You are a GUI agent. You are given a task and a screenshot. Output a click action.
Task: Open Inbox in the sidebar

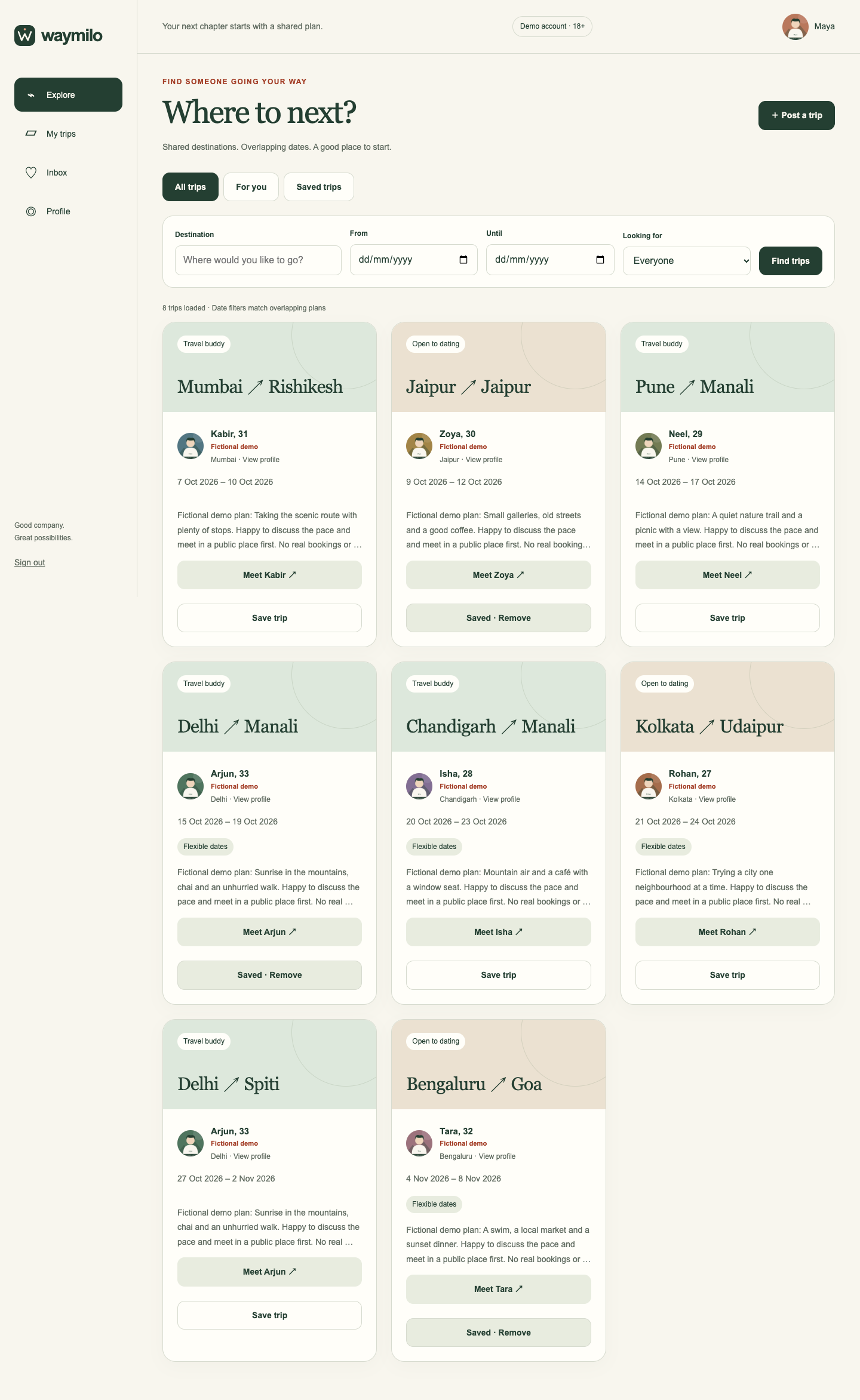point(68,173)
